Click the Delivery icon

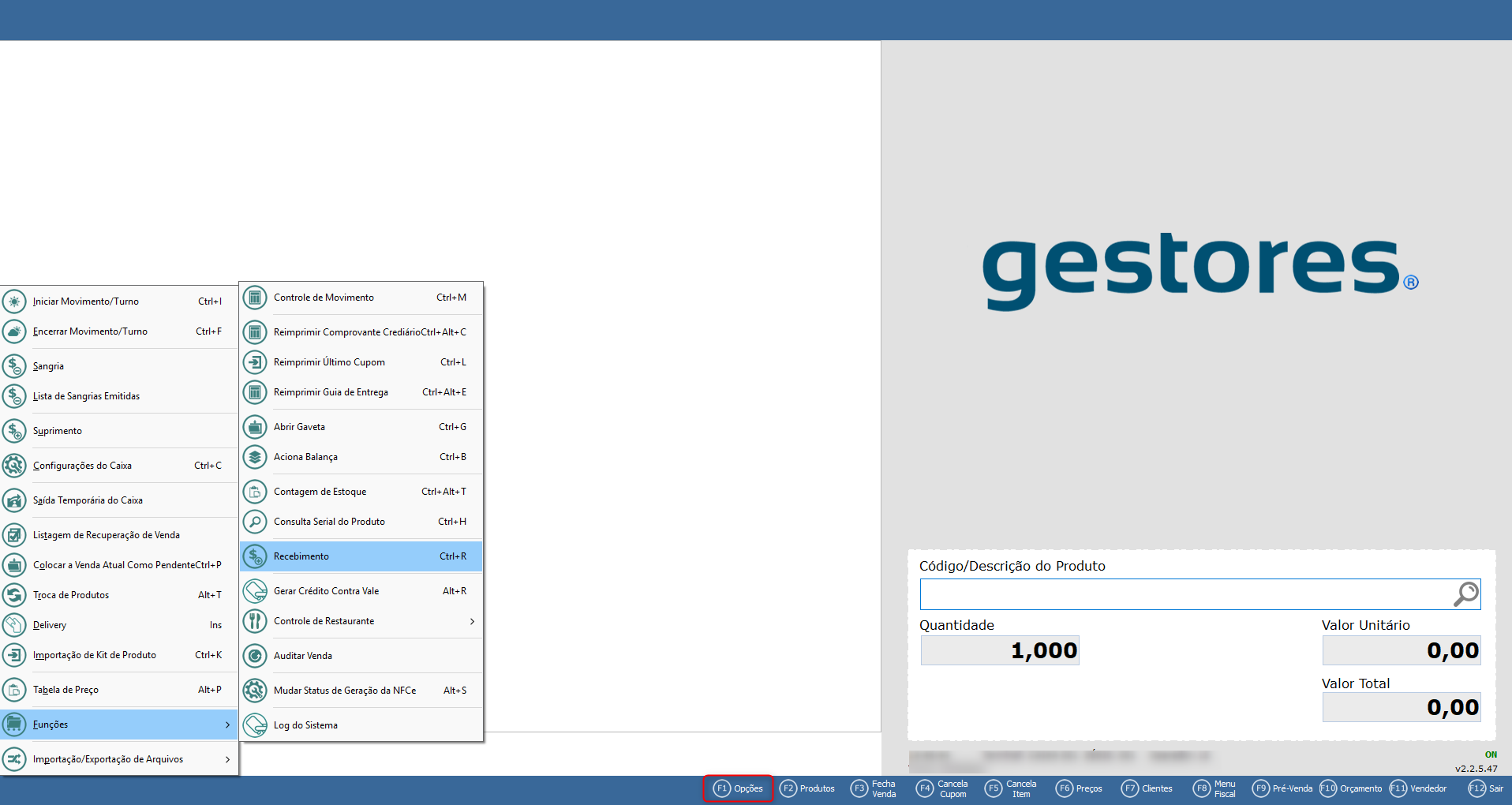tap(14, 625)
